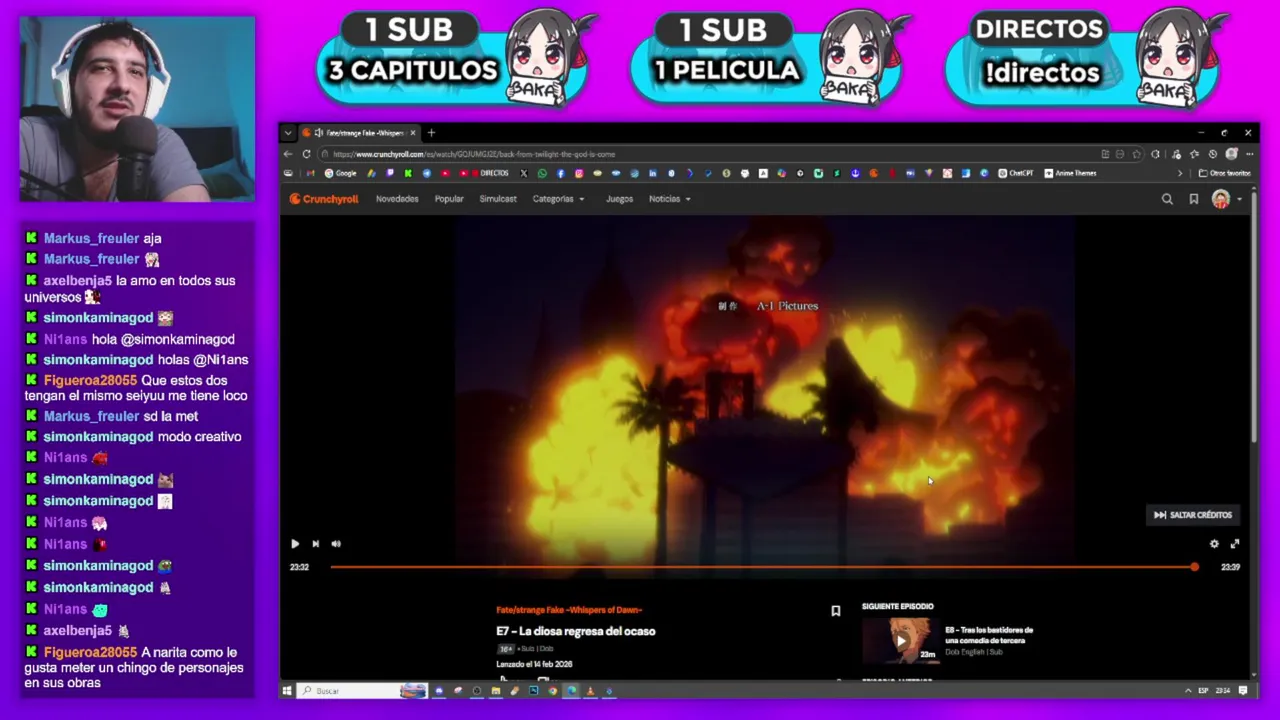Open the Google bookmark

pos(341,173)
